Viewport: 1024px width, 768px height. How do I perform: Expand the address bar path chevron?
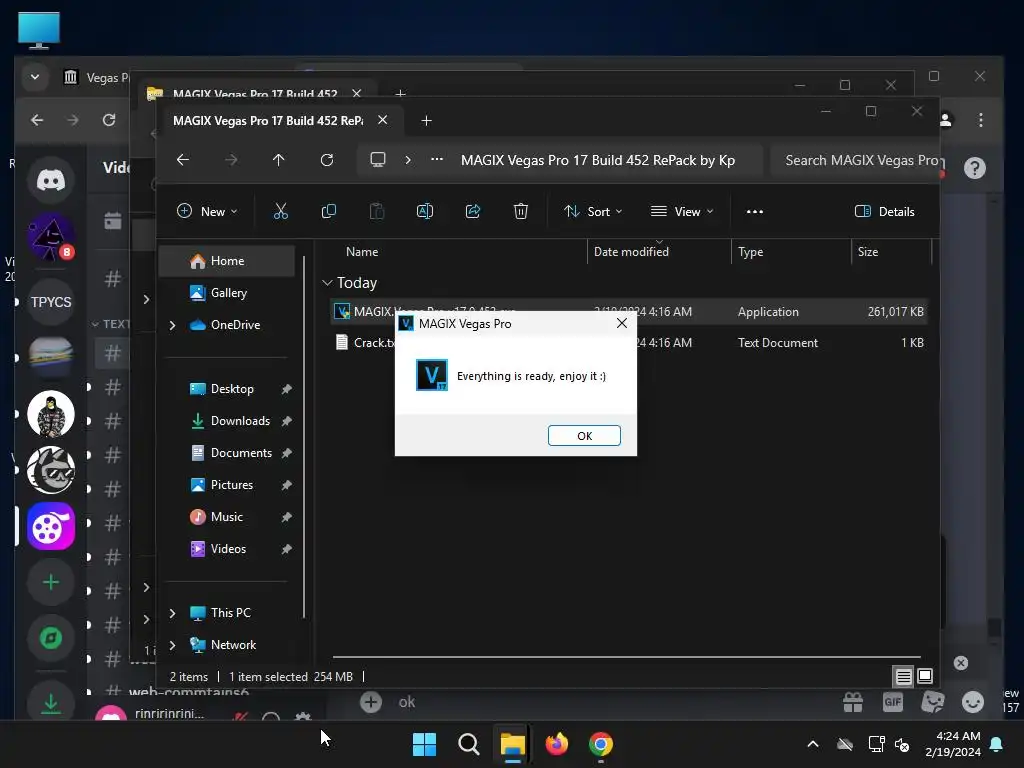pos(408,160)
